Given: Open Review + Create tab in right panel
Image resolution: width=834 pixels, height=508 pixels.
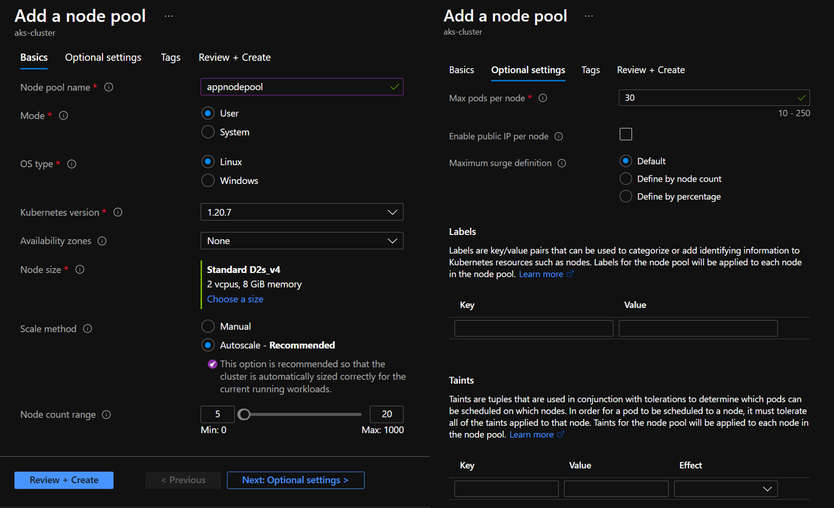Looking at the screenshot, I should pos(651,70).
